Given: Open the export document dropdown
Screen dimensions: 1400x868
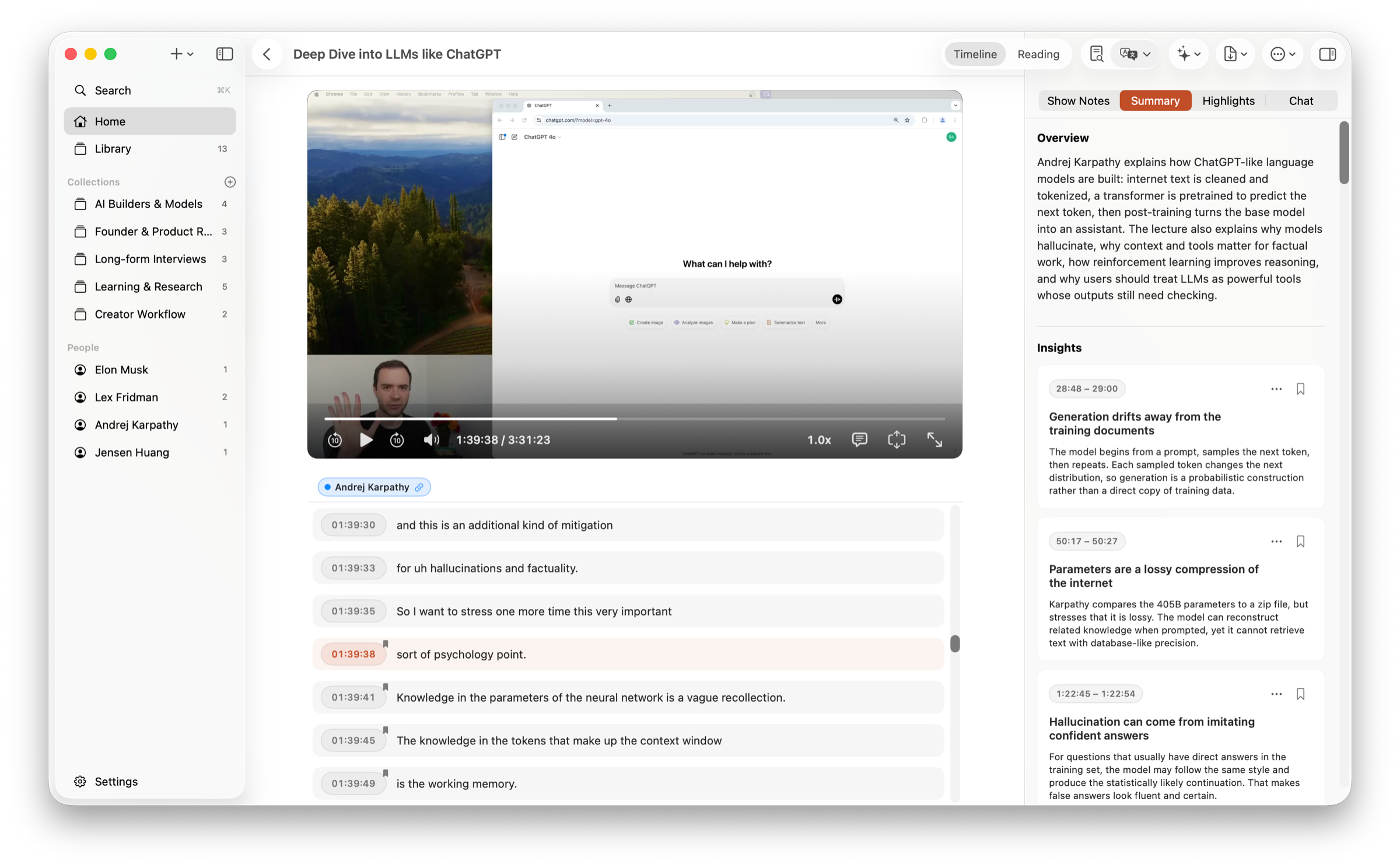Looking at the screenshot, I should pyautogui.click(x=1235, y=54).
